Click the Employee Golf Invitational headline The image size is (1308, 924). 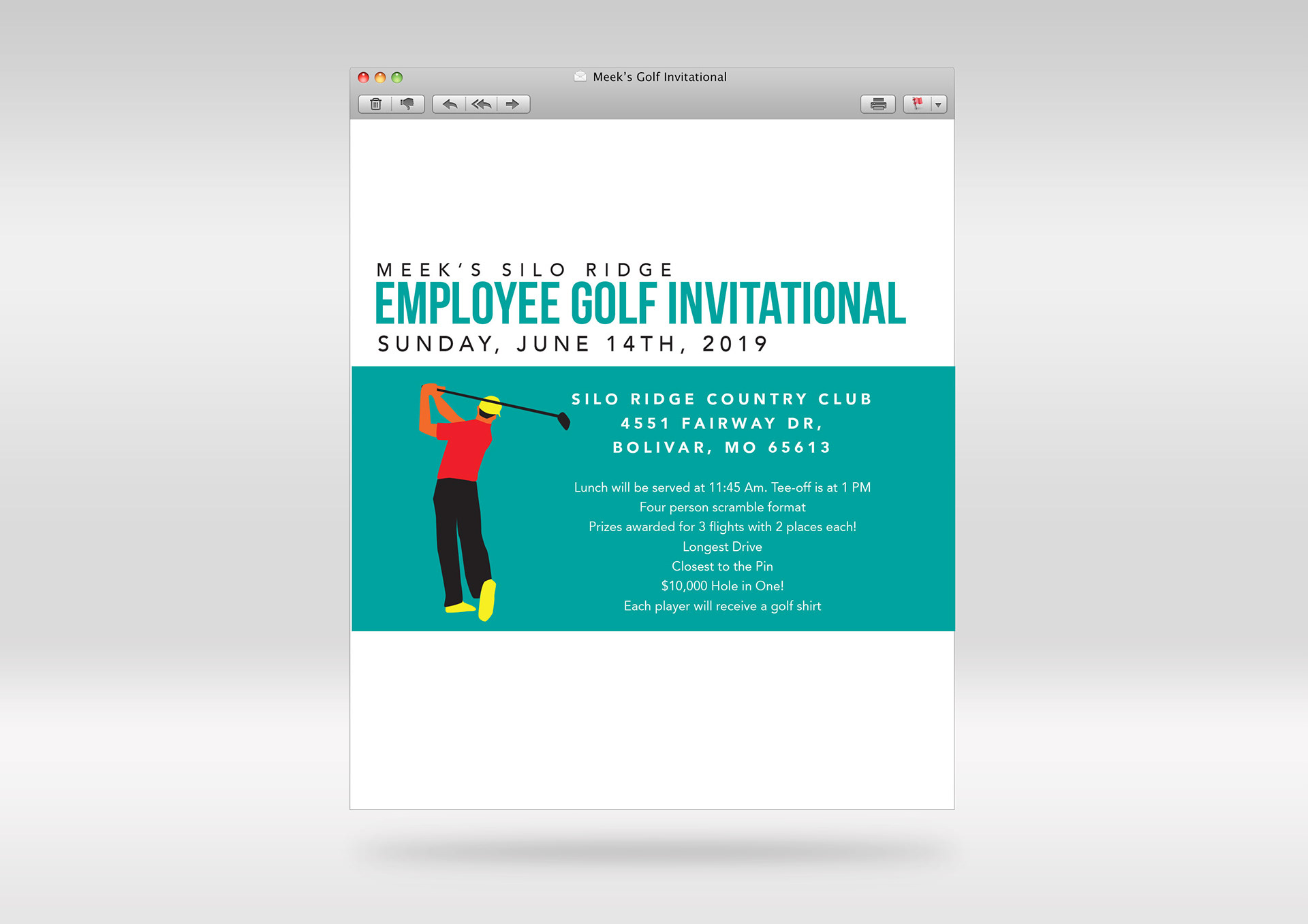[x=640, y=304]
